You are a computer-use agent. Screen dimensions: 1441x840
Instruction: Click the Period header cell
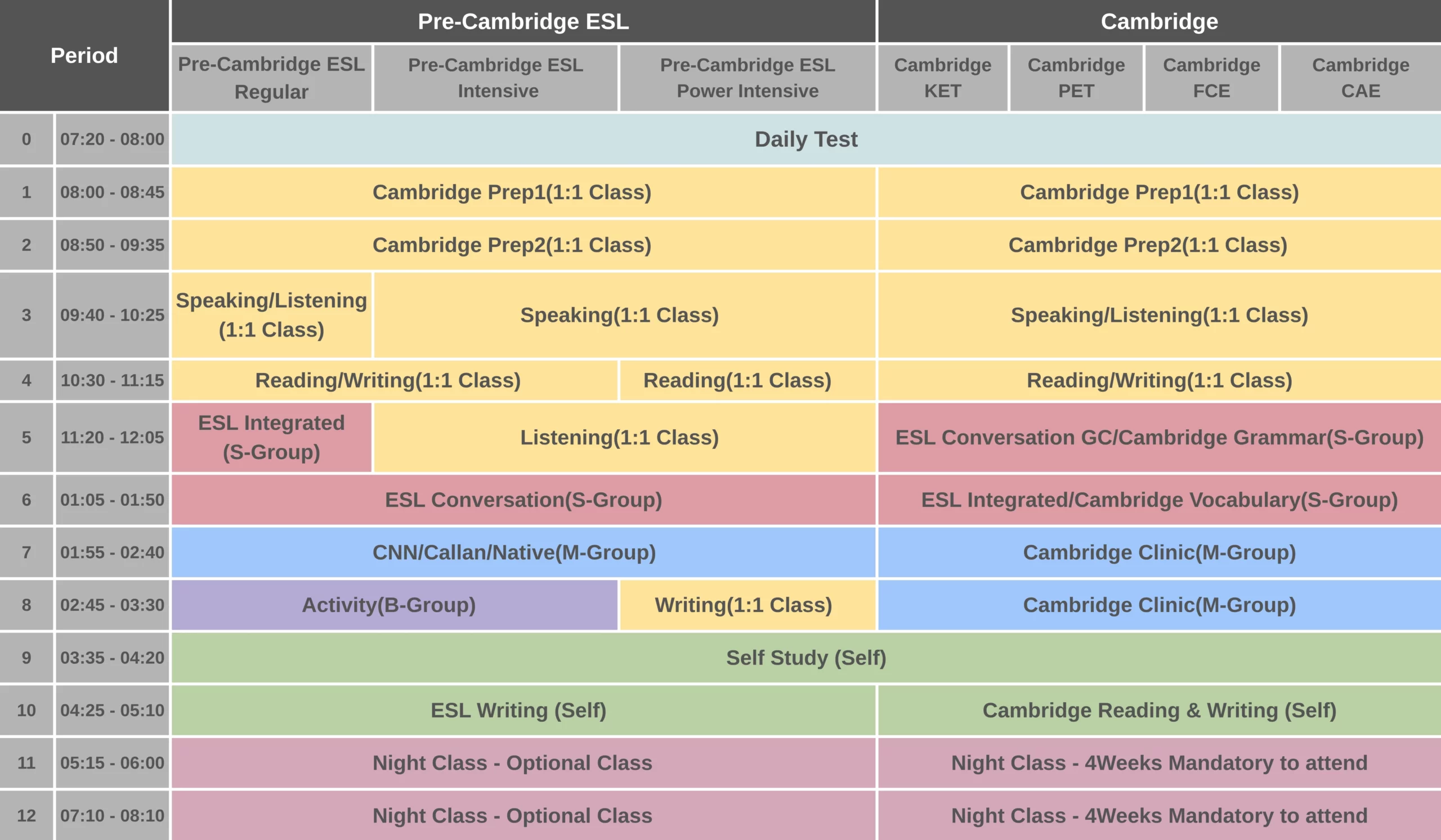[x=84, y=56]
